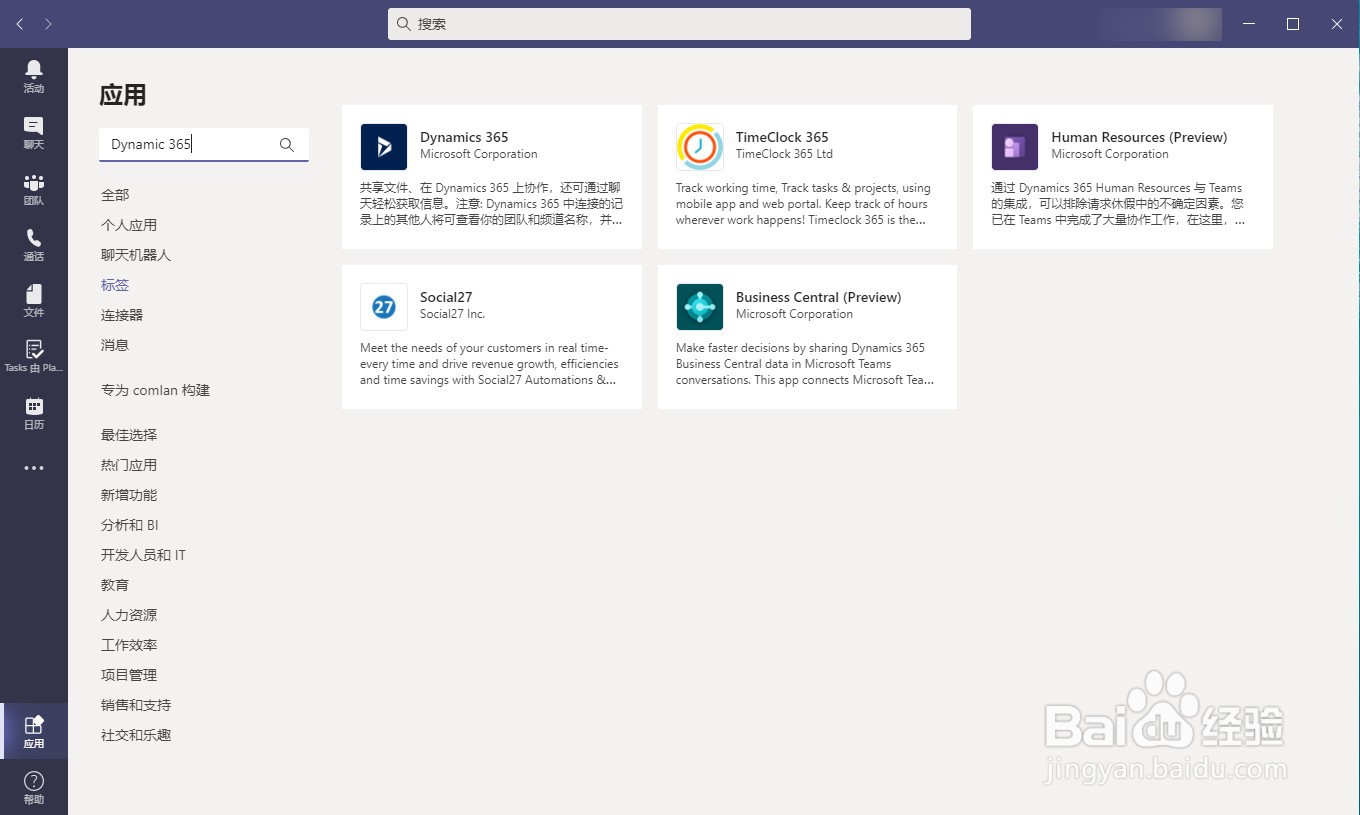Go back with the left arrow
The width and height of the screenshot is (1360, 815).
tap(20, 24)
